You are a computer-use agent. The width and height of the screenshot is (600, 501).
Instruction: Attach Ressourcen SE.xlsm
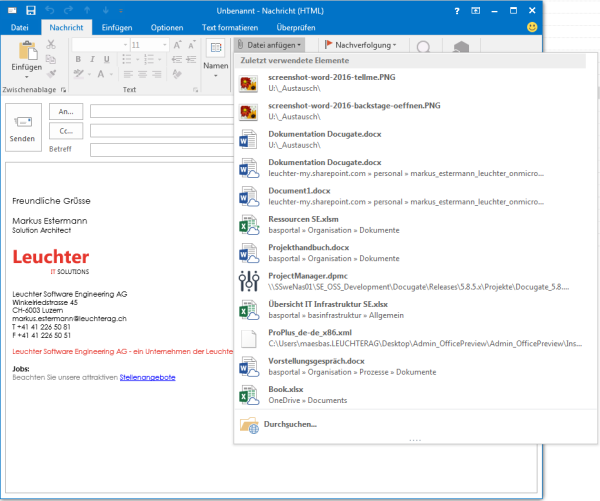tap(415, 224)
